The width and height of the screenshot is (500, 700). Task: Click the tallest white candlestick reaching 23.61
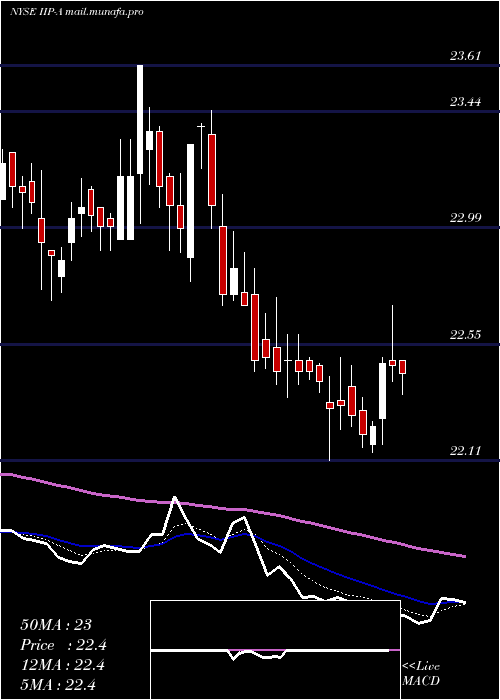(140, 119)
